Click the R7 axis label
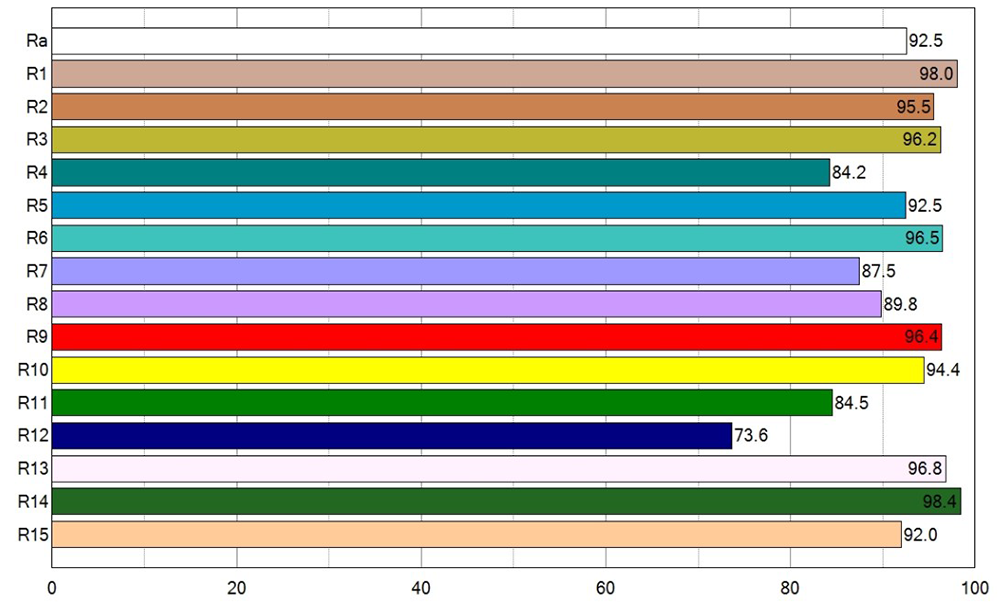The height and width of the screenshot is (602, 1000). pos(37,271)
